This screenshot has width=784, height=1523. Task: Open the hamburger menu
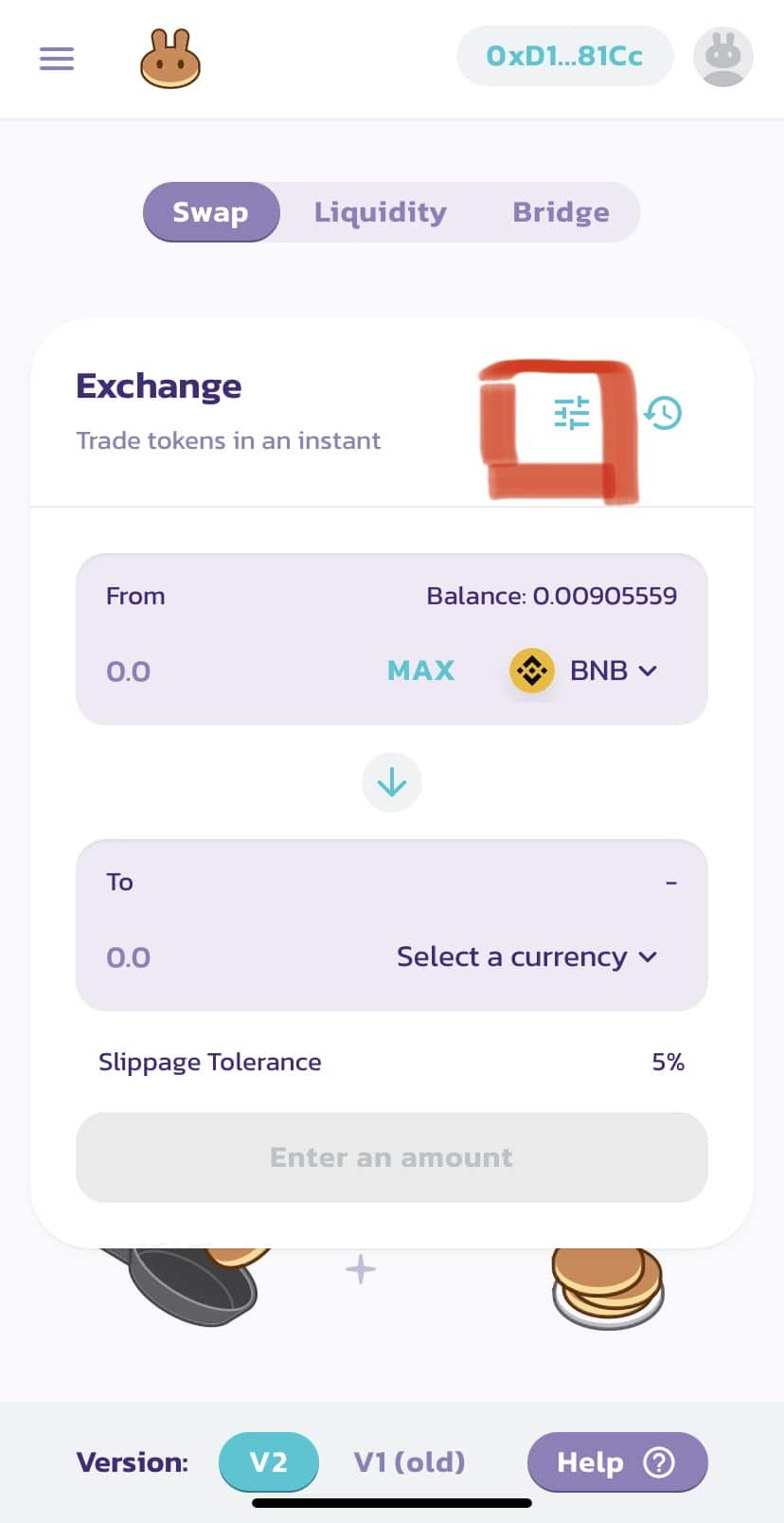coord(57,59)
